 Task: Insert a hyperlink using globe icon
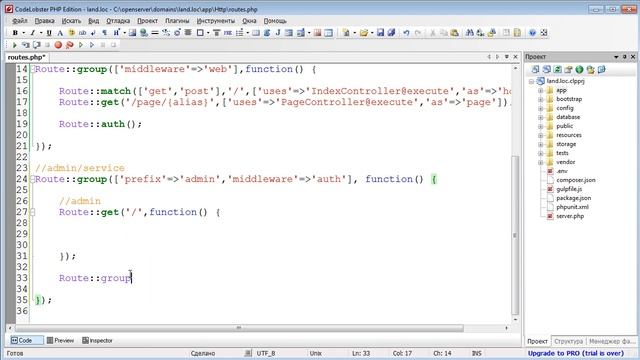pos(144,33)
